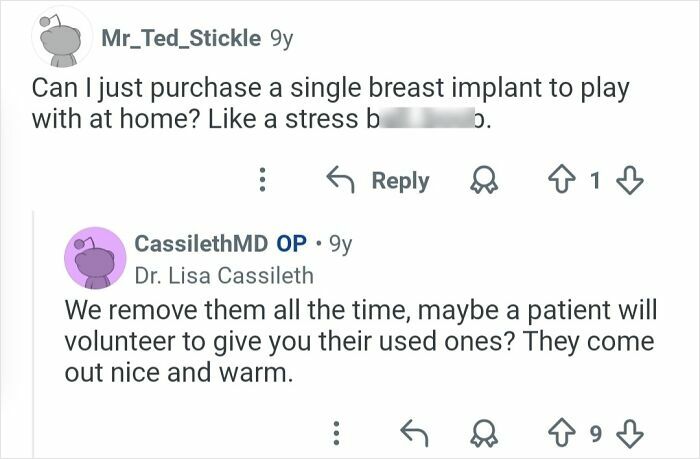Open more options on Mr_Ted_Stickle's comment
Image resolution: width=700 pixels, height=459 pixels.
(262, 181)
